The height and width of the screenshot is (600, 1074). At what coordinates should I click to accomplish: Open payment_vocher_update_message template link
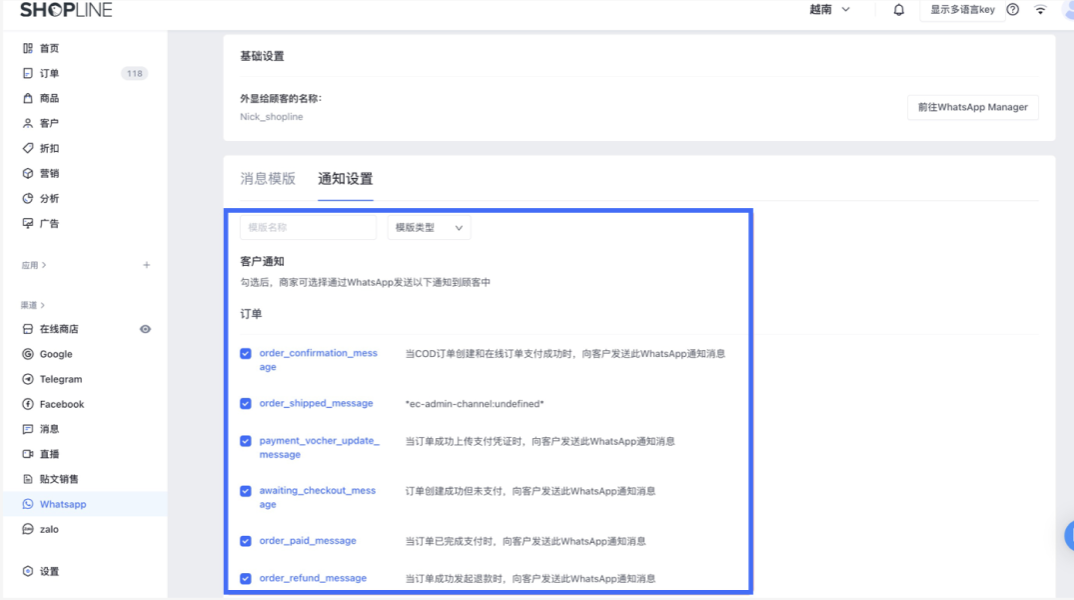pos(319,447)
